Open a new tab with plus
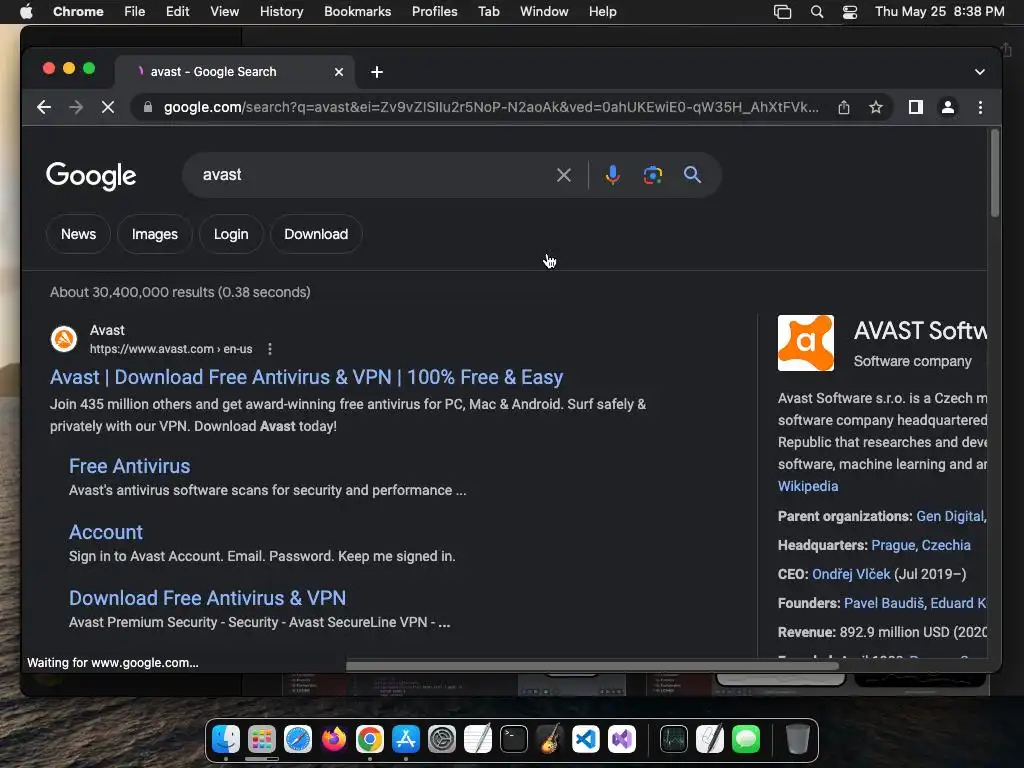 [377, 72]
